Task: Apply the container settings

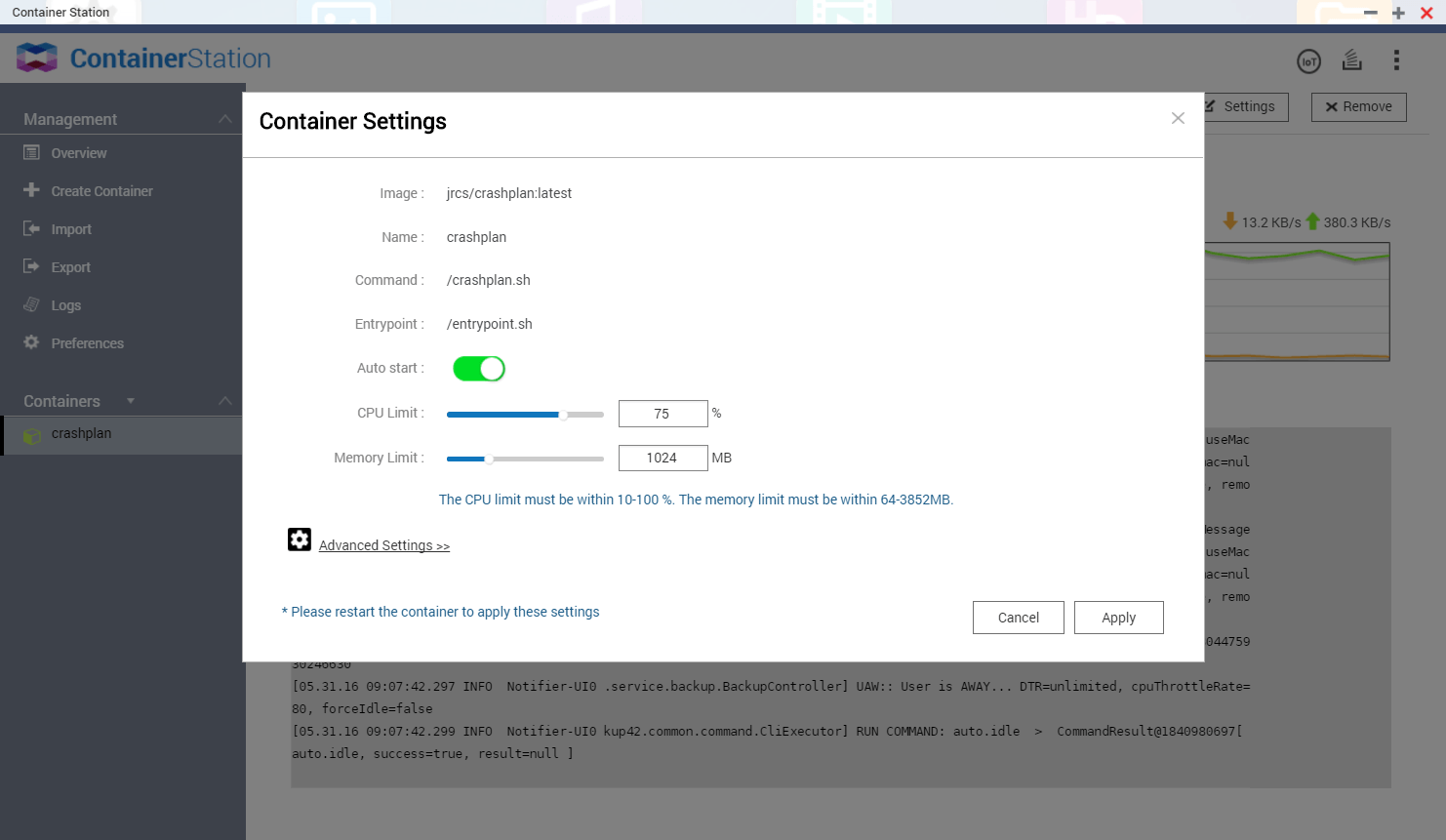Action: pyautogui.click(x=1119, y=618)
